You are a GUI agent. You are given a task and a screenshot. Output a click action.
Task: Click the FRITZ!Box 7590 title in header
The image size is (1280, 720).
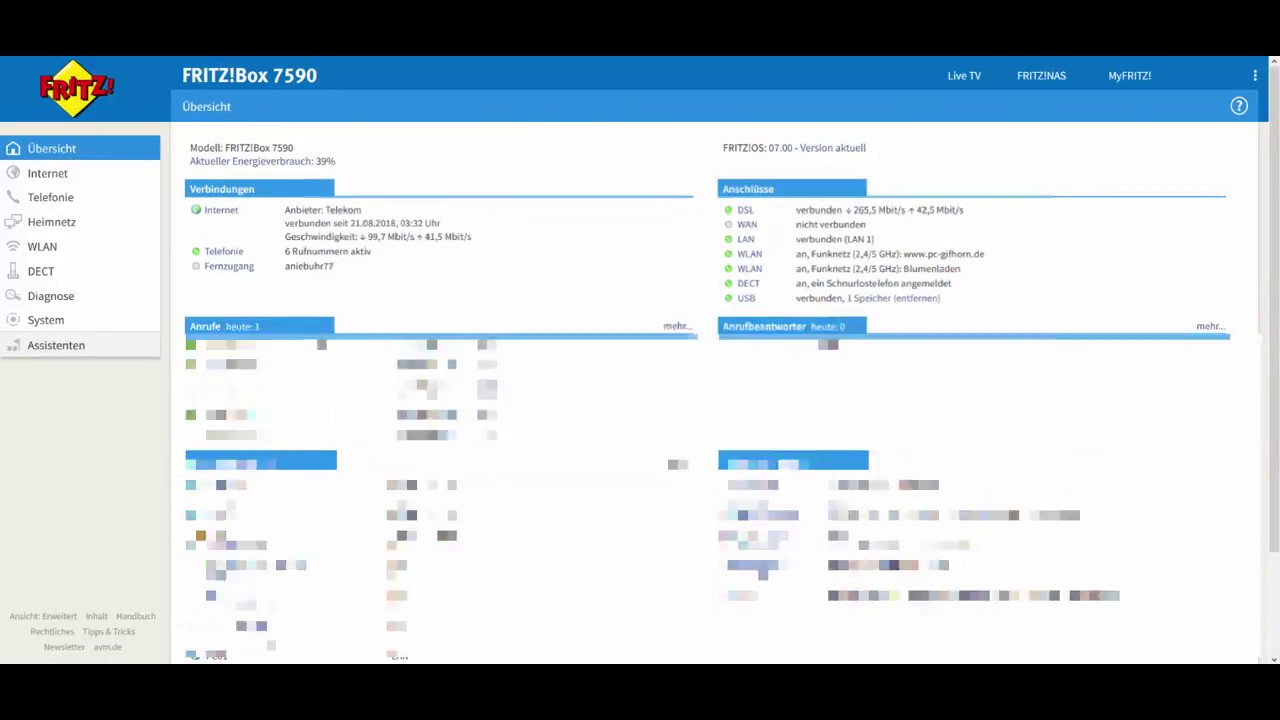pos(249,76)
